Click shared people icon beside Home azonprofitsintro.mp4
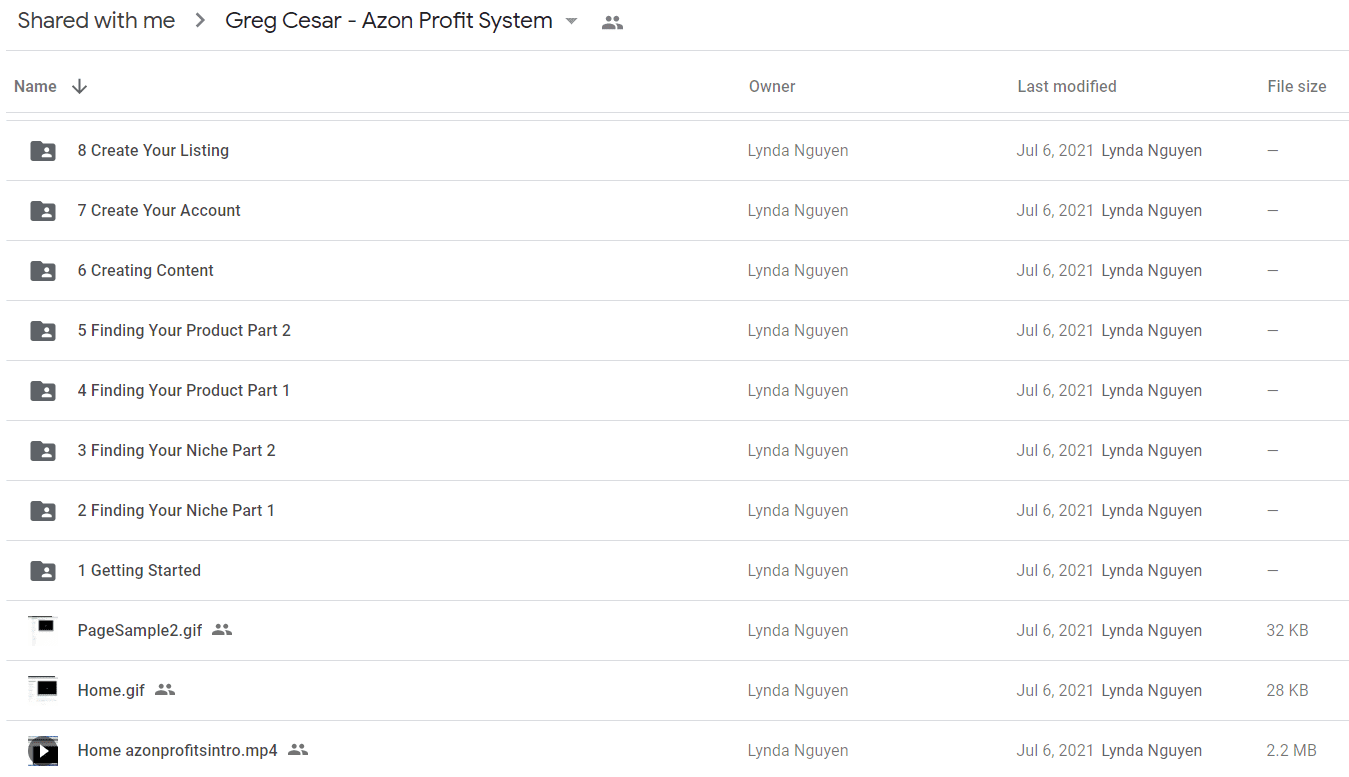 [298, 750]
